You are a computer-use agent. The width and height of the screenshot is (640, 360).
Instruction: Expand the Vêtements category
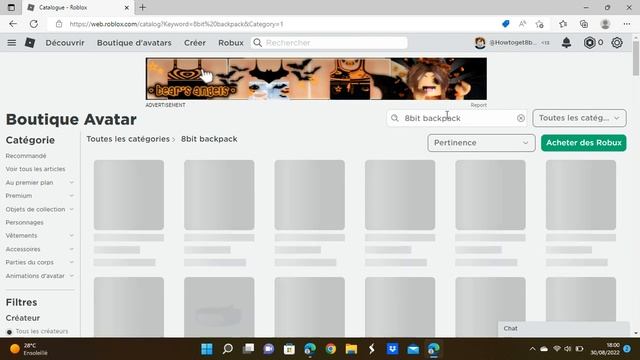71,236
